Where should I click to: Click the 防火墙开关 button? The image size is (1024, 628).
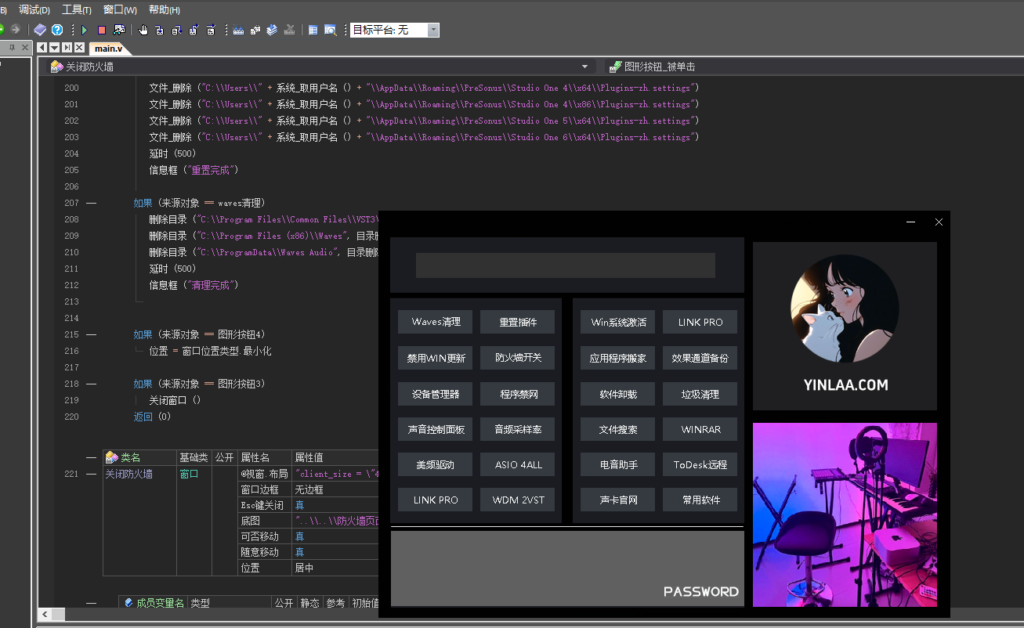(517, 358)
